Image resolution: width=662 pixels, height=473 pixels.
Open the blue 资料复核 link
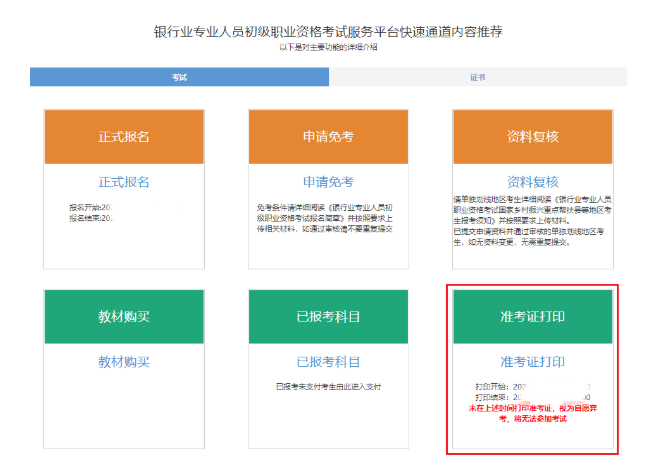(532, 182)
